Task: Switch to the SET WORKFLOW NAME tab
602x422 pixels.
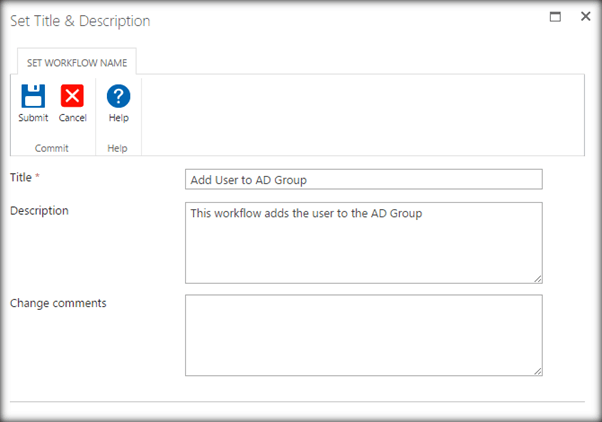Action: click(75, 62)
